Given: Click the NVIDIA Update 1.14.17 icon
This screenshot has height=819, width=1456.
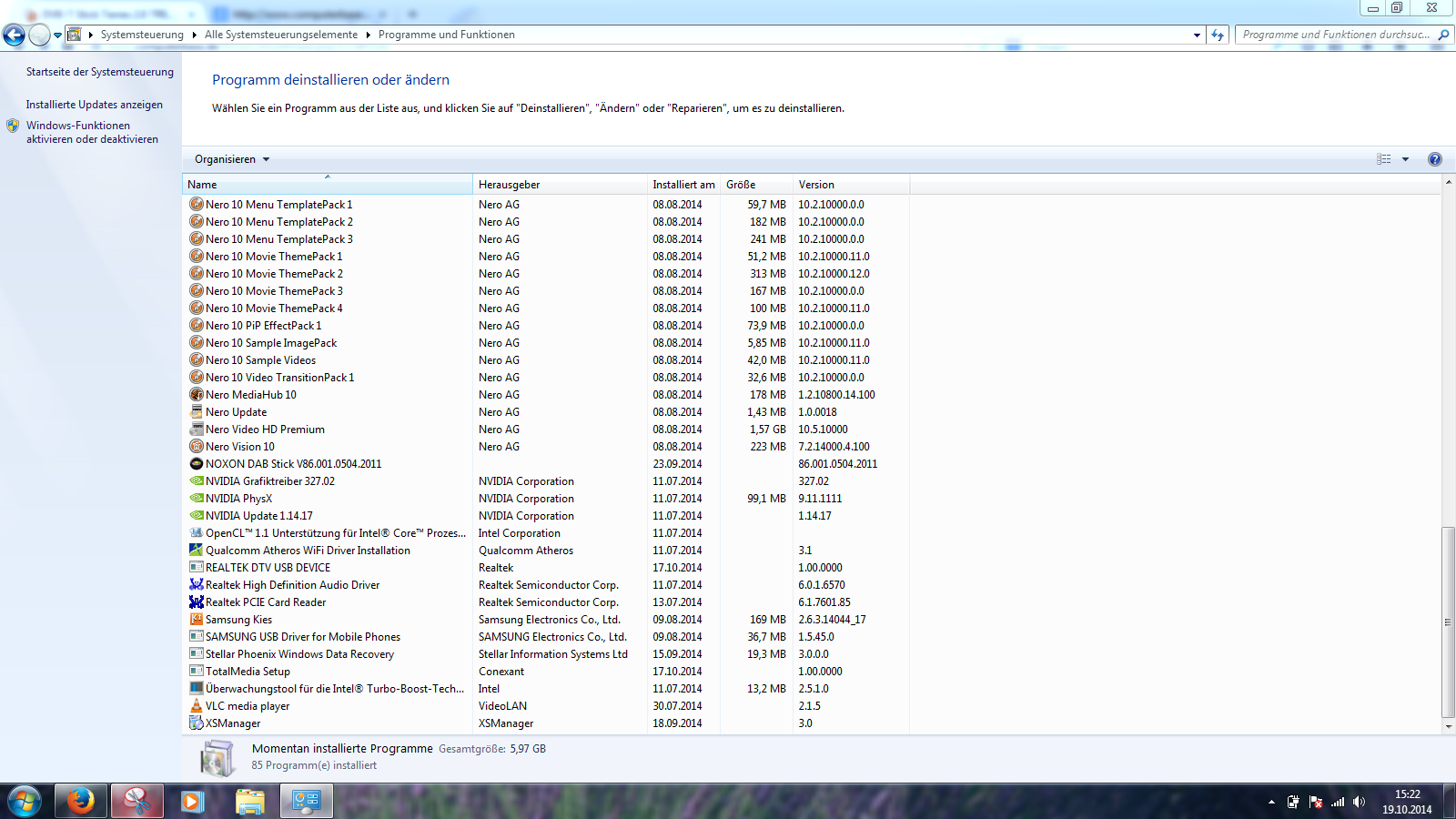Looking at the screenshot, I should (196, 515).
